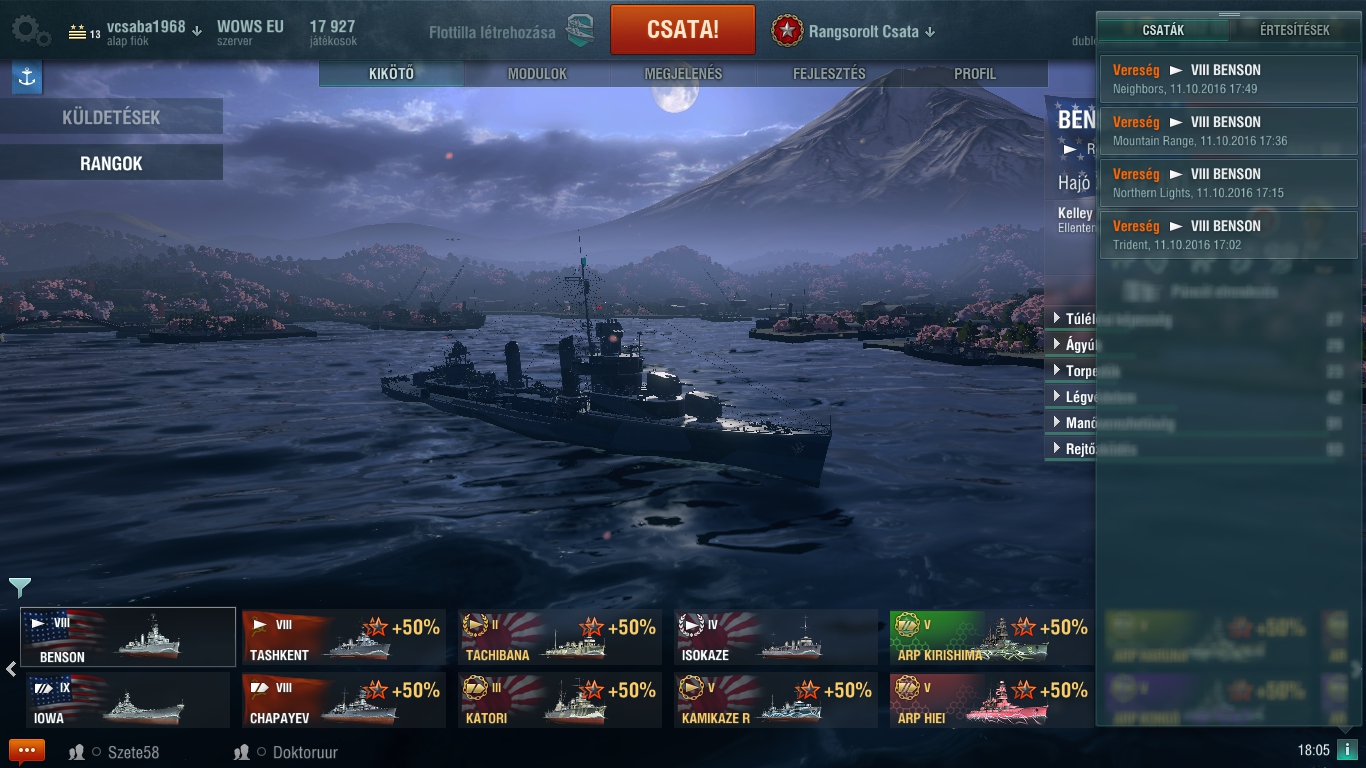Switch to the MODULOK tab
This screenshot has width=1366, height=768.
537,74
